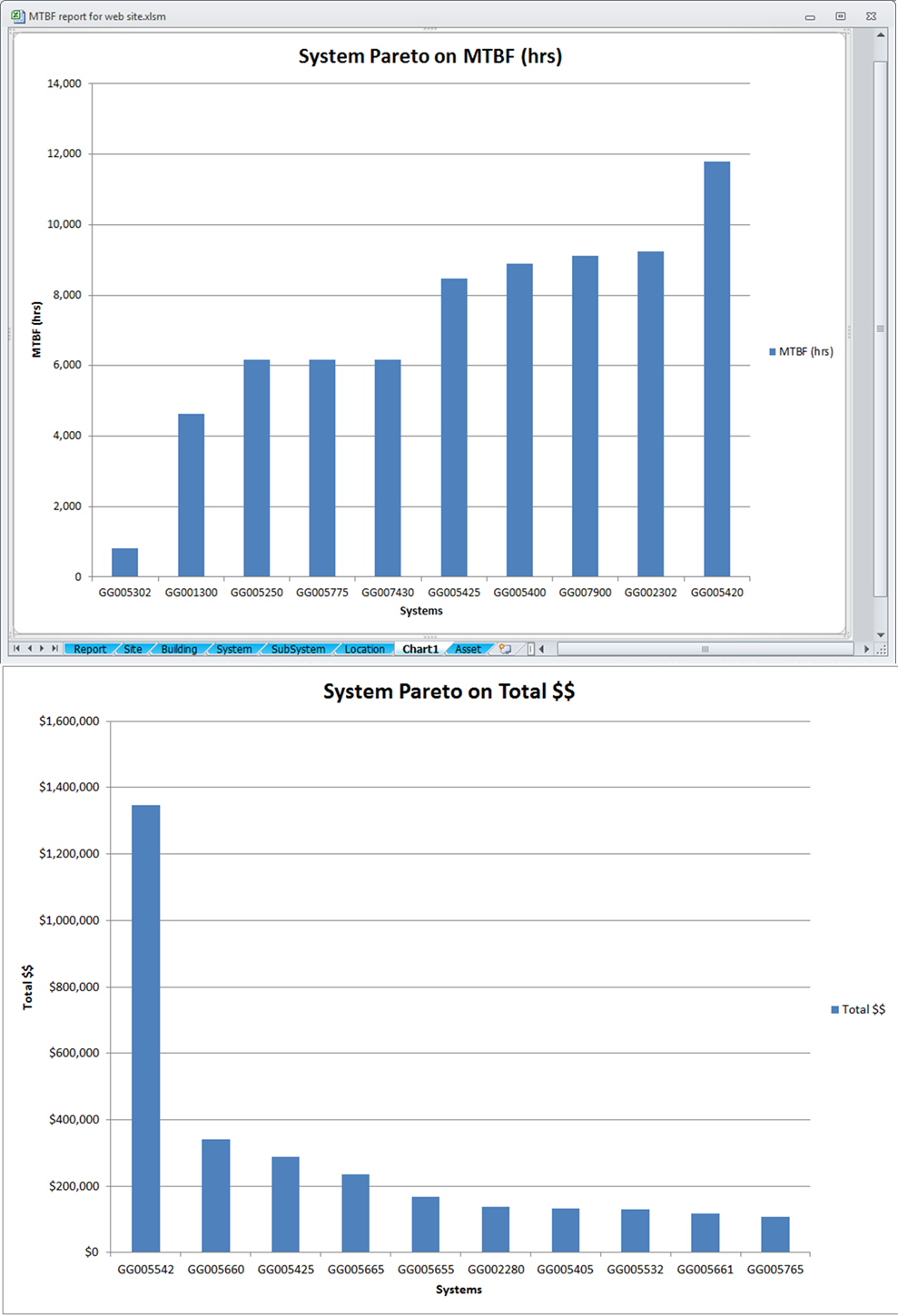Select the GG005765 bar in Total $$ chart
898x1316 pixels.
(x=775, y=1234)
